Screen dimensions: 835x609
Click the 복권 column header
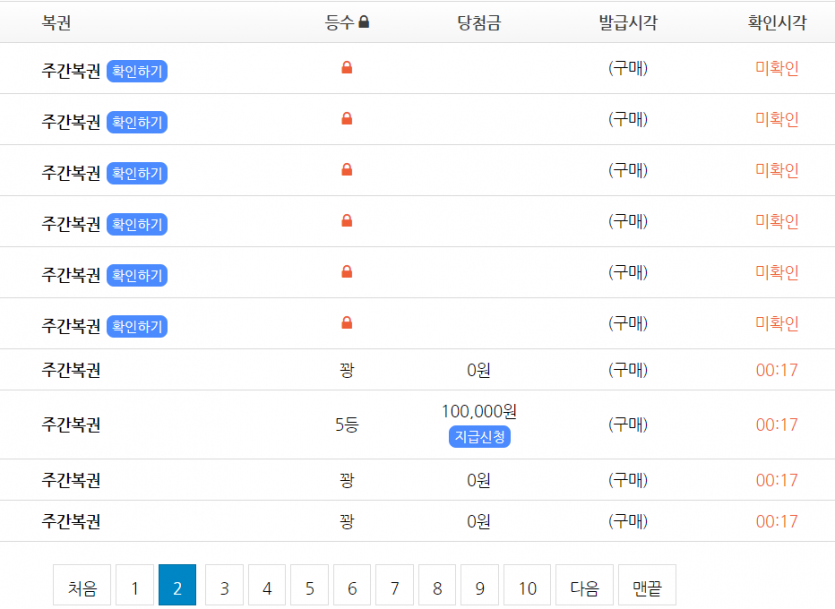pos(56,22)
